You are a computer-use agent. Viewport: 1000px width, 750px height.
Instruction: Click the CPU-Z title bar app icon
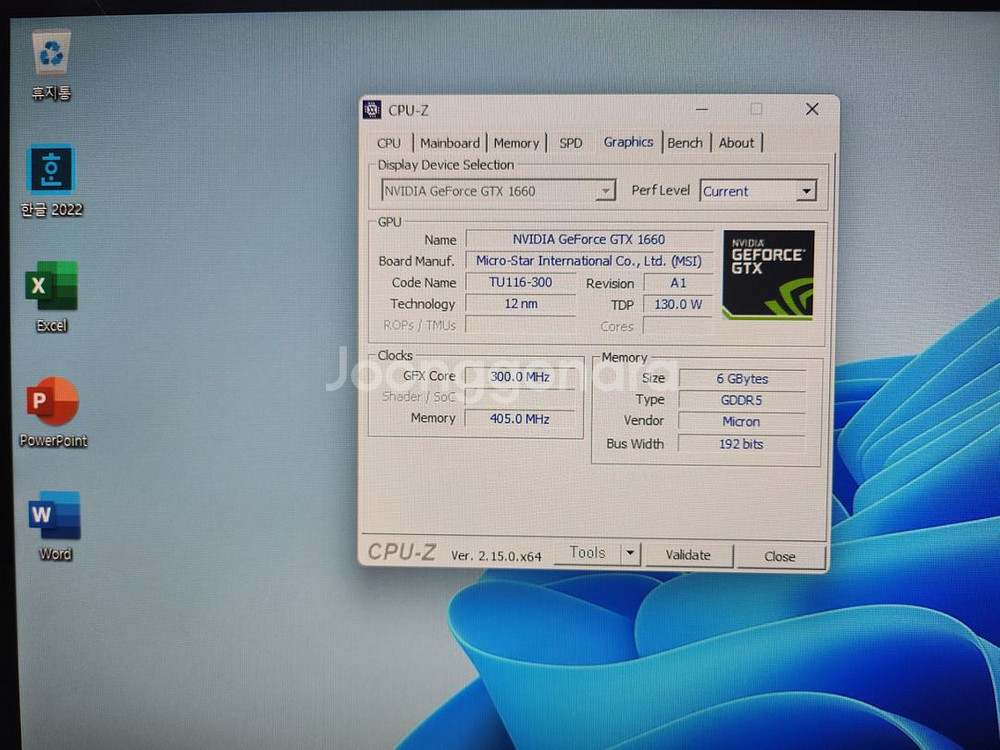(x=372, y=110)
